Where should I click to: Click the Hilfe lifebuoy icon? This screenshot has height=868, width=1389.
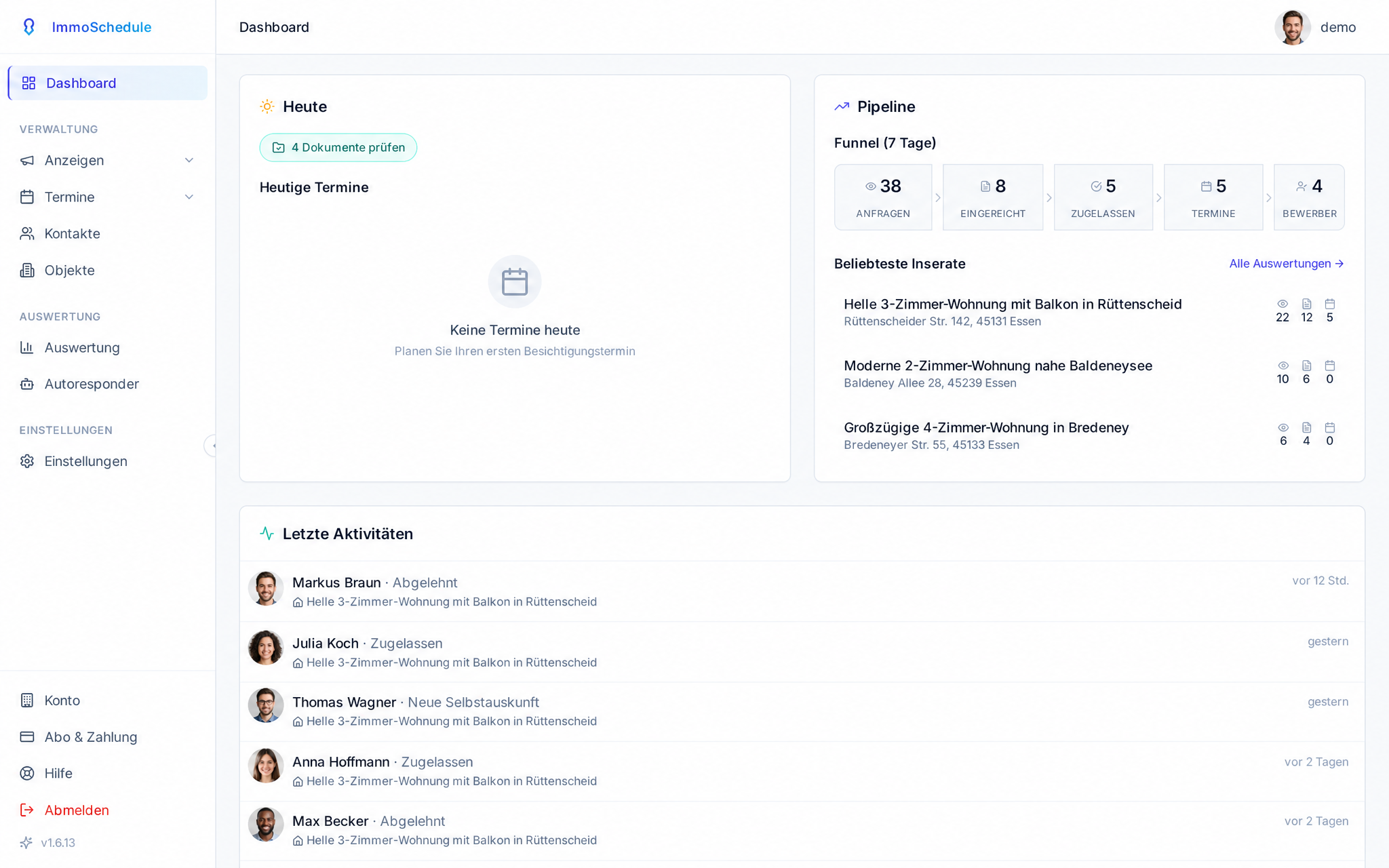27,774
